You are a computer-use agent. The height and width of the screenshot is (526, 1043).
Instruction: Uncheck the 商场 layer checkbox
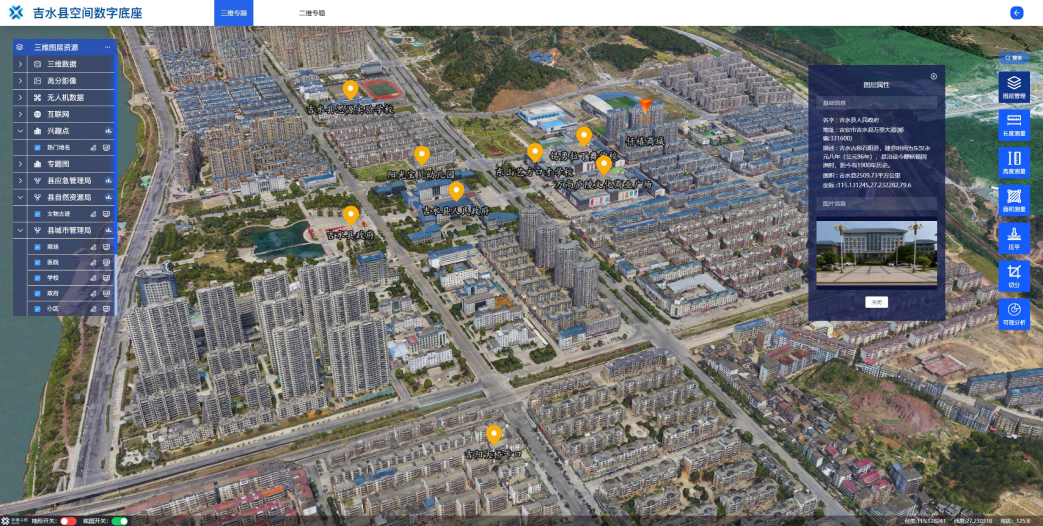(38, 247)
